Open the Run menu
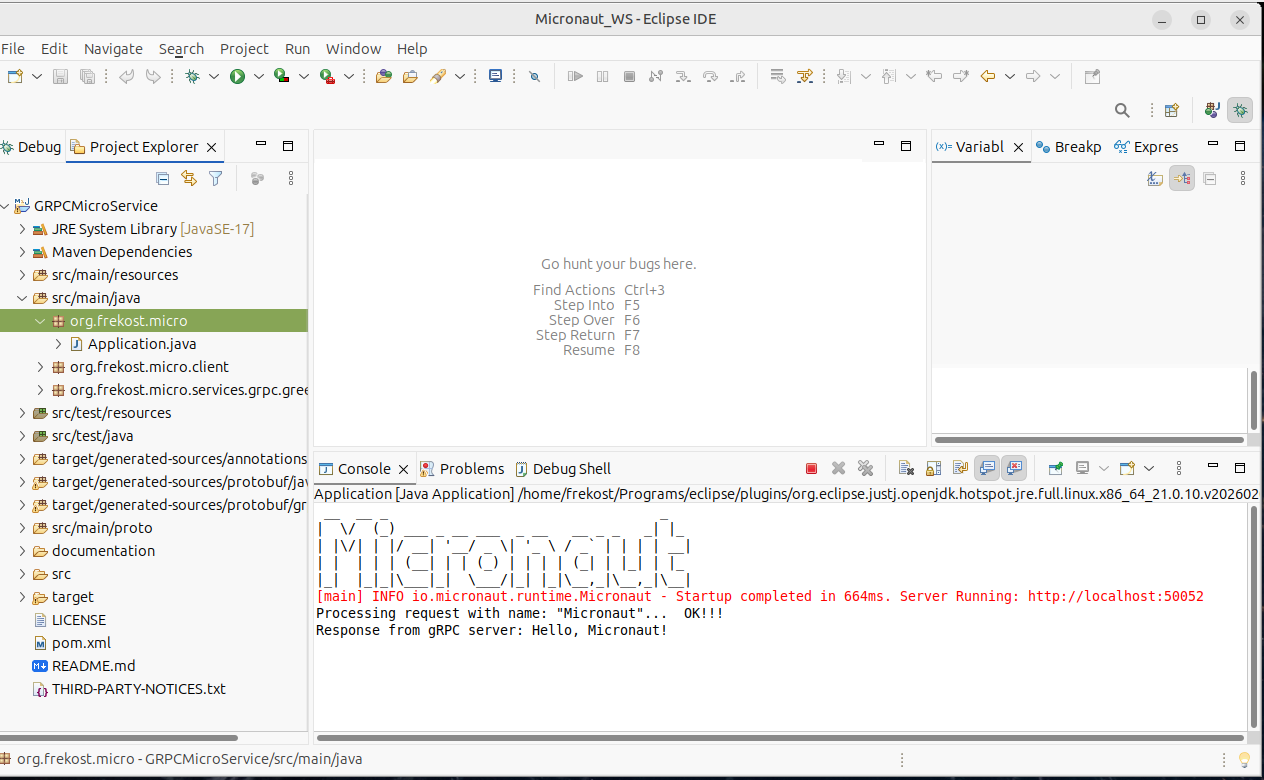Image resolution: width=1264 pixels, height=780 pixels. (297, 48)
